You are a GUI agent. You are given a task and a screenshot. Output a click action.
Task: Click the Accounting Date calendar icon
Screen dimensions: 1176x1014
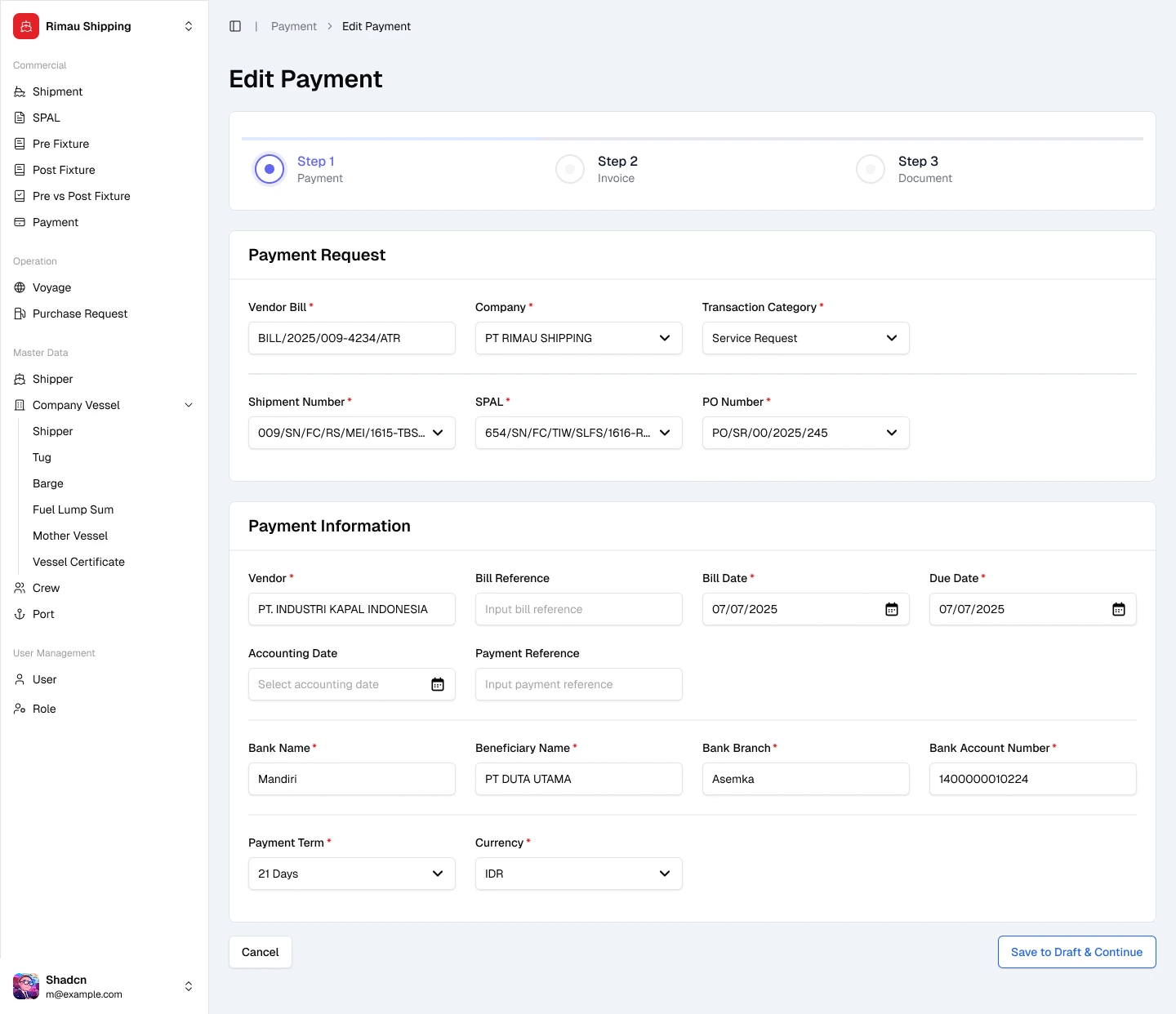click(438, 684)
